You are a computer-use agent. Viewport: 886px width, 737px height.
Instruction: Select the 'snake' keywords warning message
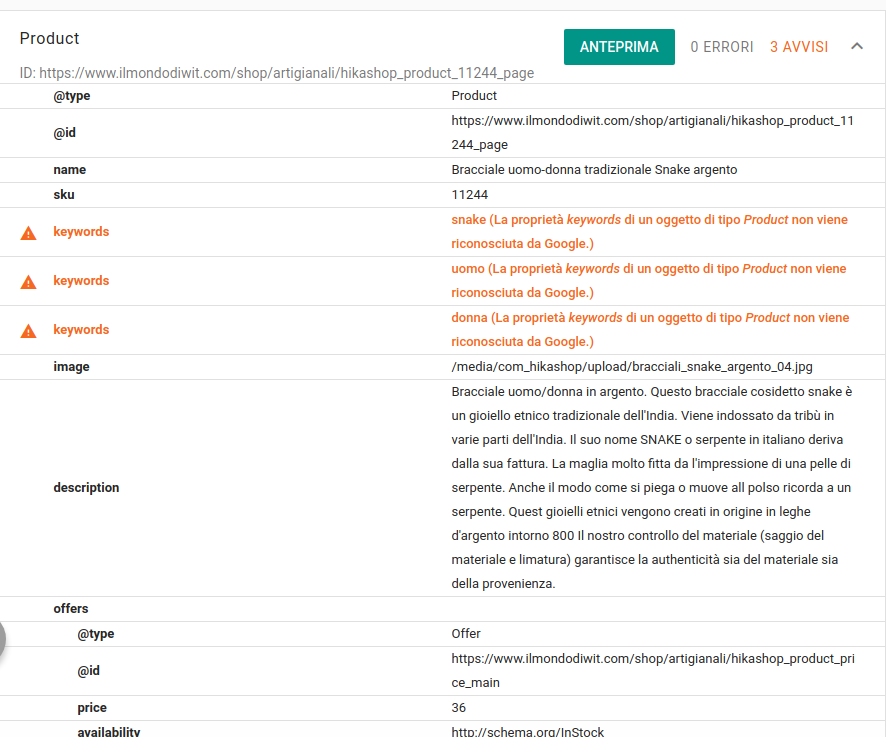point(649,231)
